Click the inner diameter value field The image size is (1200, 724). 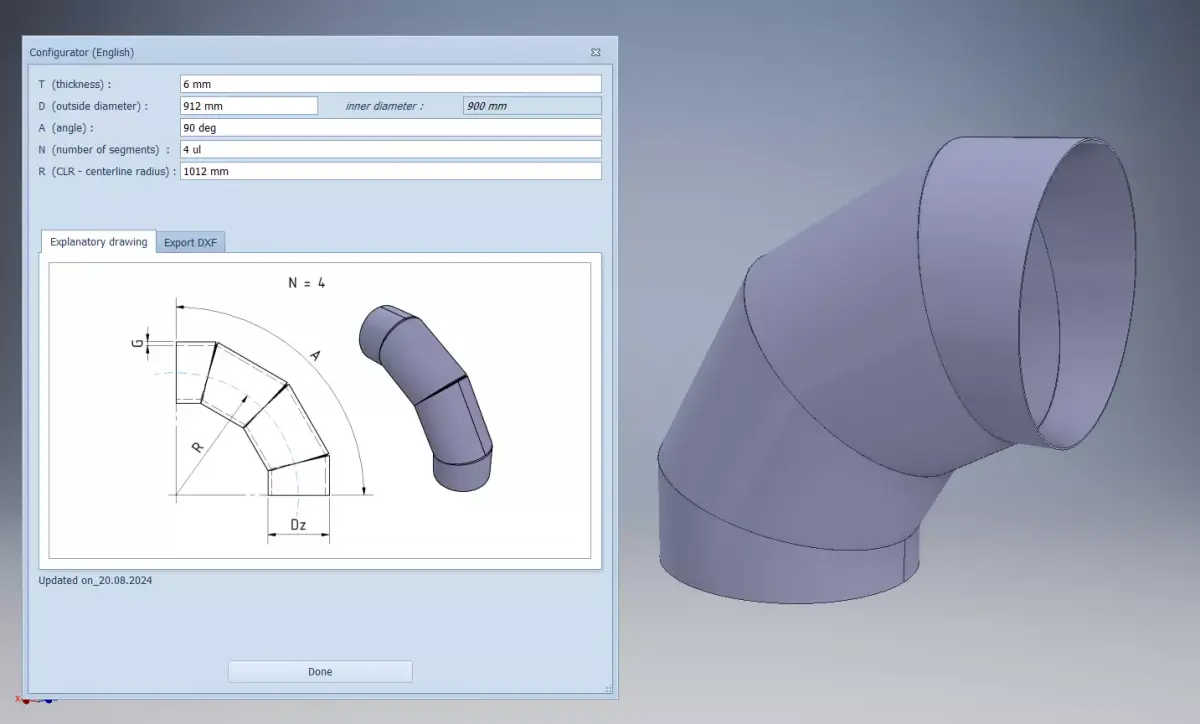tap(532, 106)
